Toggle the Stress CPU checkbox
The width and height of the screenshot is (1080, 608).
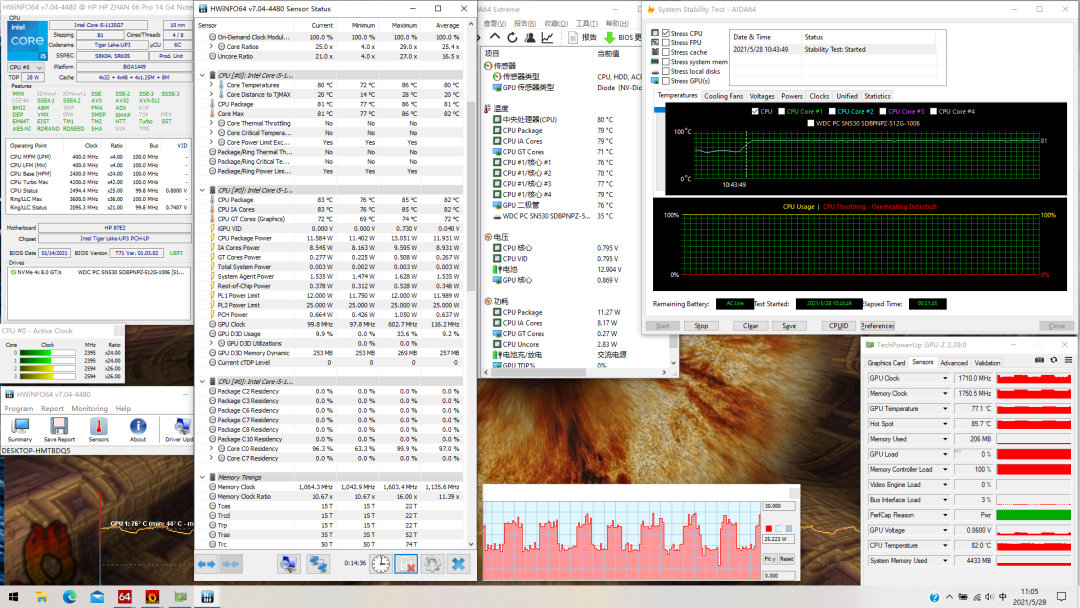click(666, 33)
